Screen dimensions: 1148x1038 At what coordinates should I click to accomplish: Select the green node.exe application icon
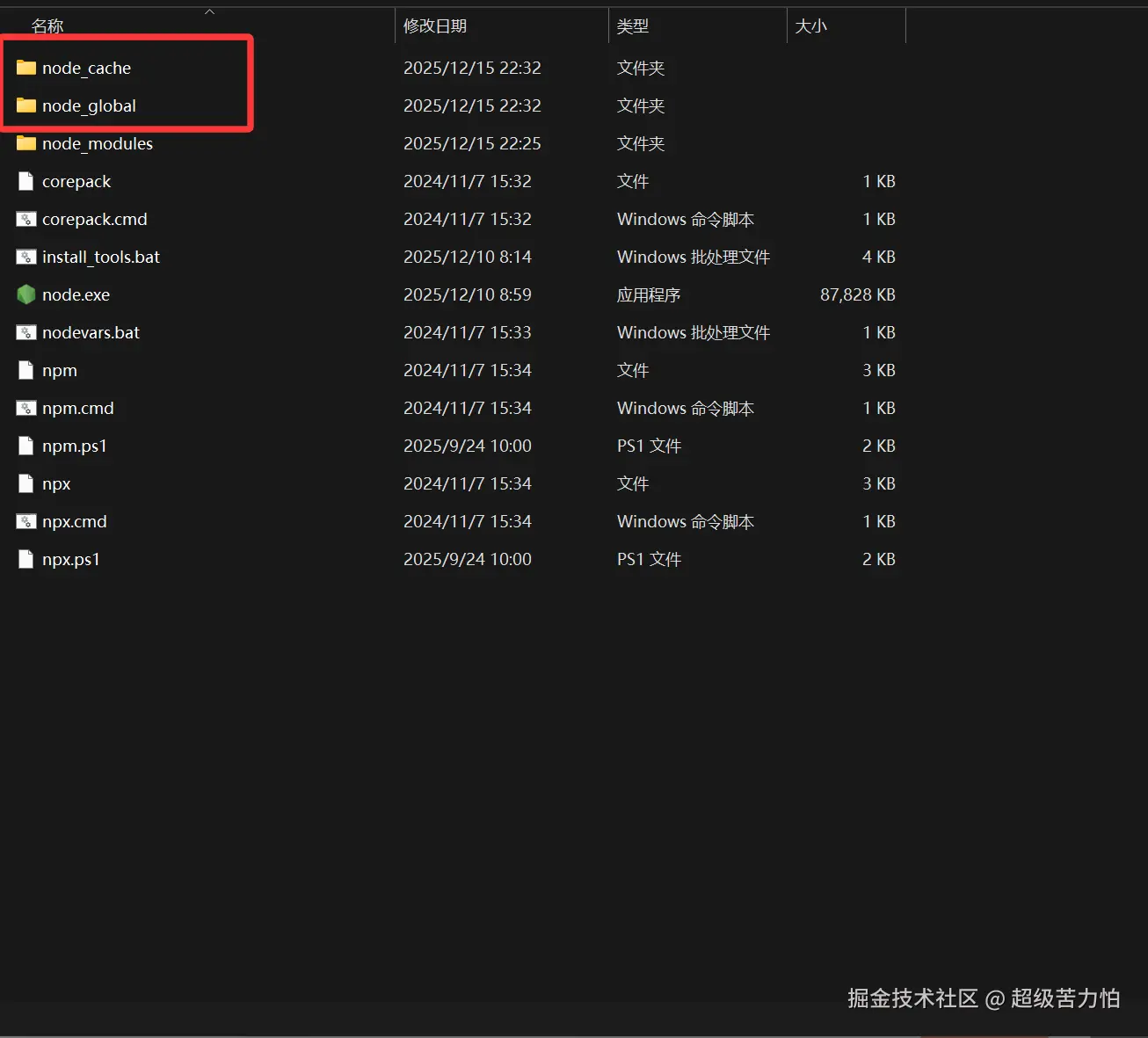point(26,294)
